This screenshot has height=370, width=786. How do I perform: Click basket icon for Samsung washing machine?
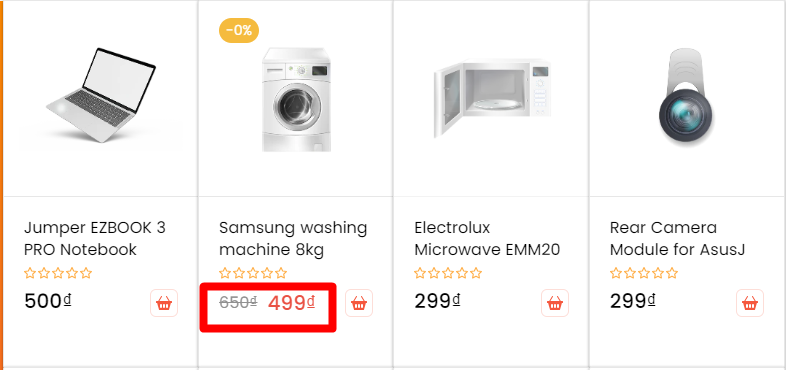coord(359,303)
